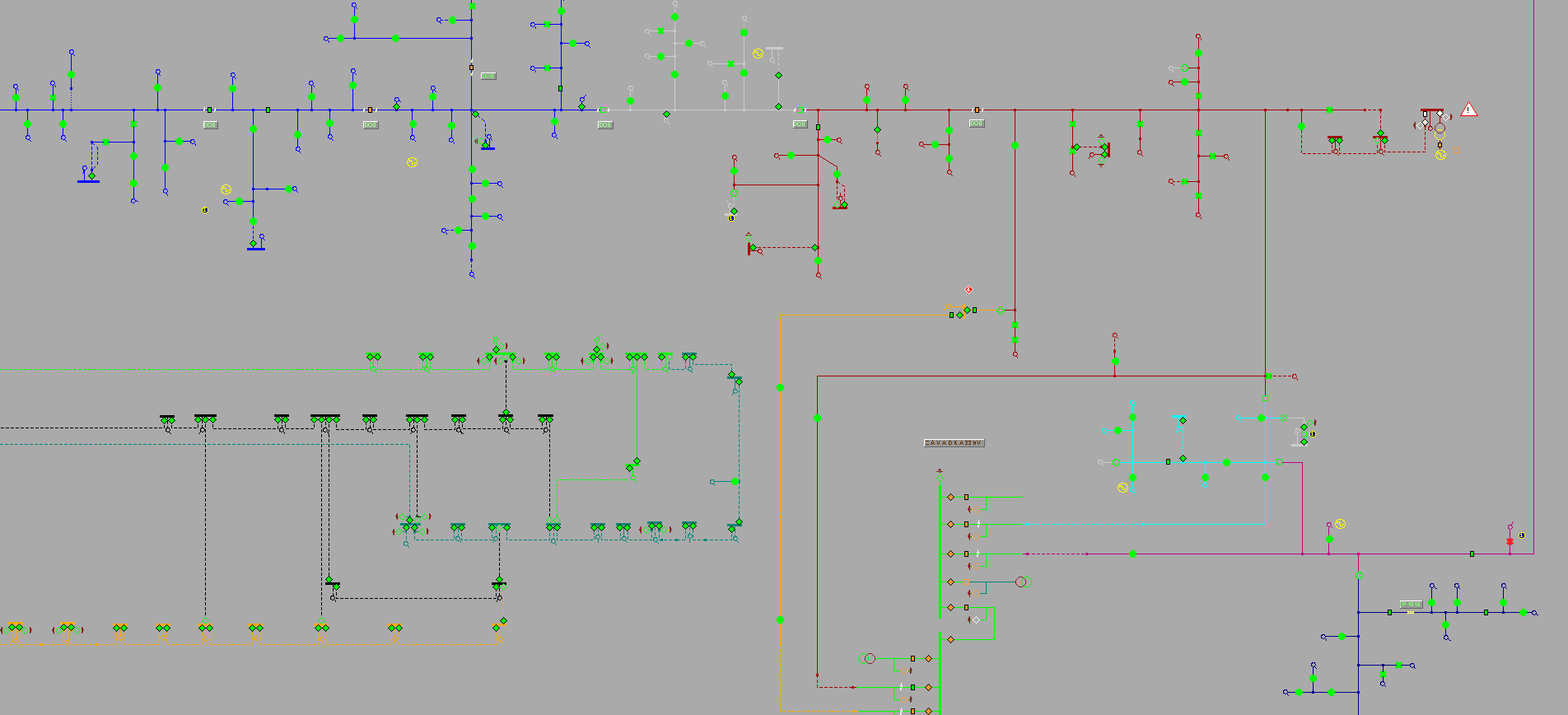Select the yellow generator symbol below the grey busbar

pos(758,54)
